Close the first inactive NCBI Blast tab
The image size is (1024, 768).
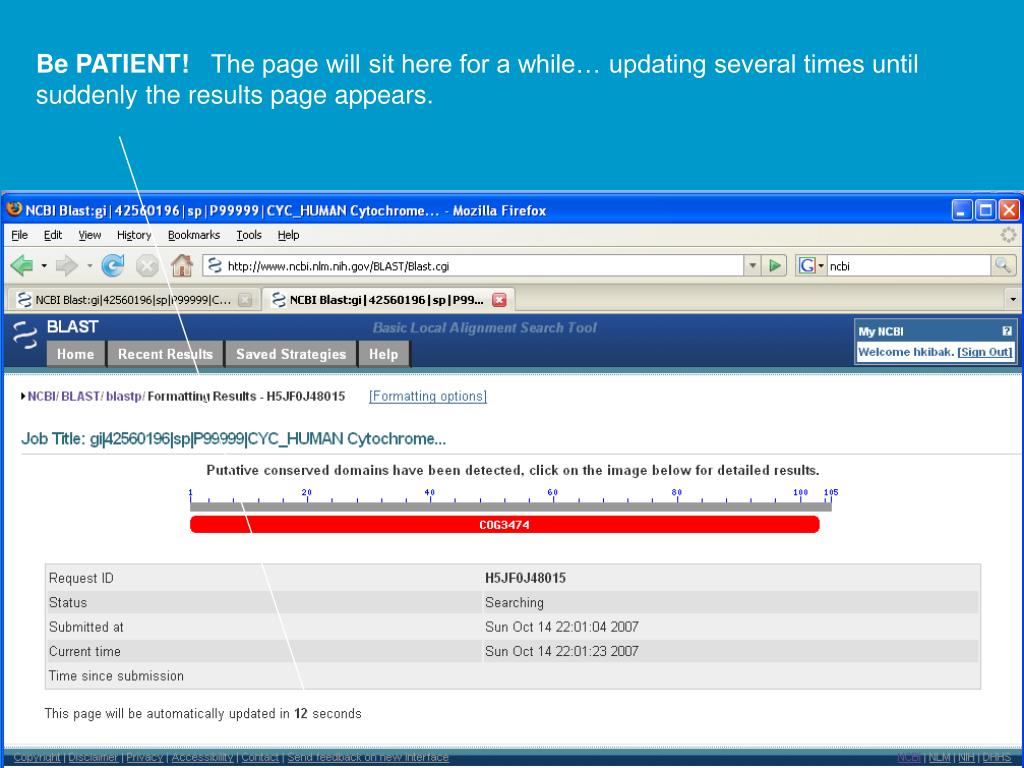(x=245, y=300)
